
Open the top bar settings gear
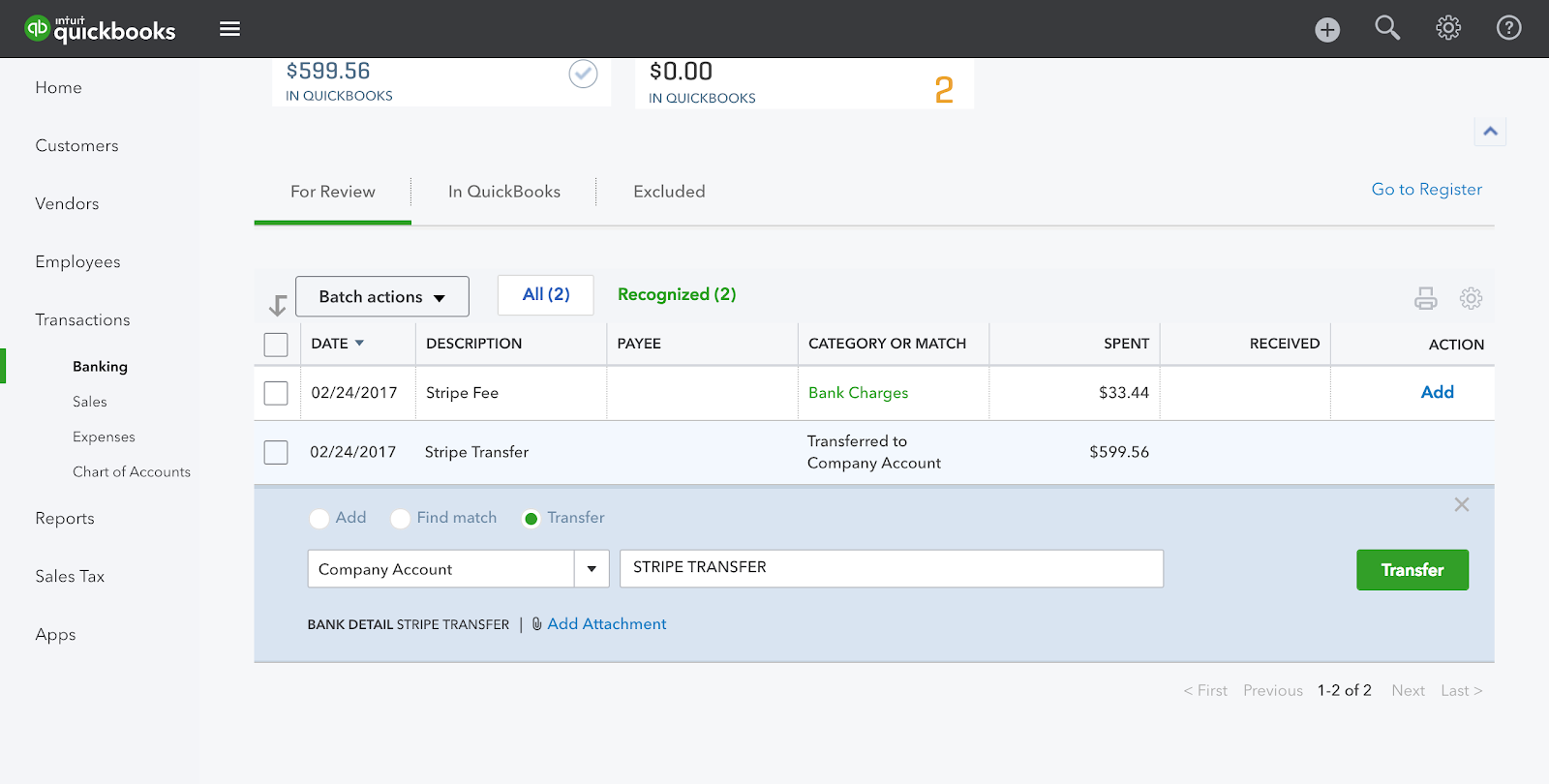click(1448, 28)
